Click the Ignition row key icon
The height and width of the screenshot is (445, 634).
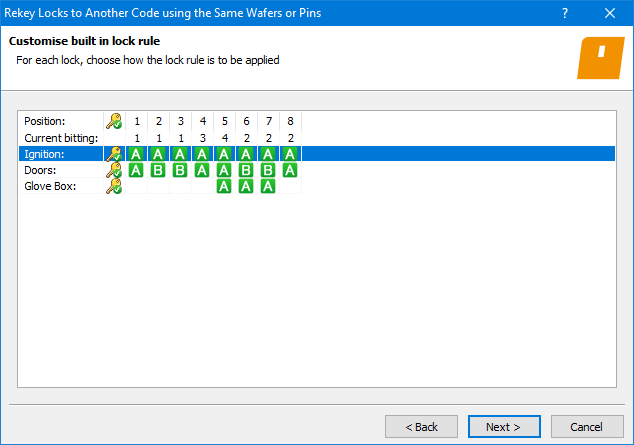[x=114, y=154]
